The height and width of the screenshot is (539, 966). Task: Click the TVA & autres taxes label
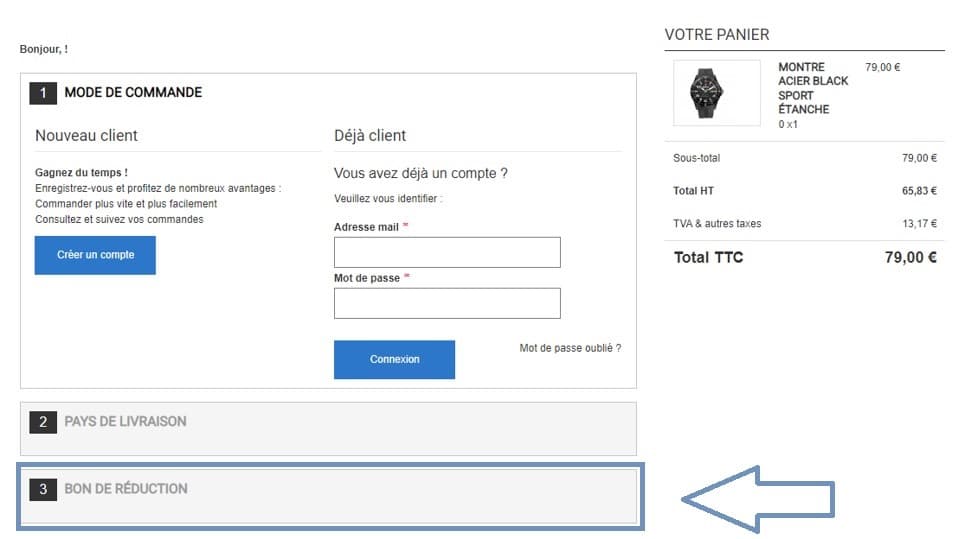click(x=717, y=223)
